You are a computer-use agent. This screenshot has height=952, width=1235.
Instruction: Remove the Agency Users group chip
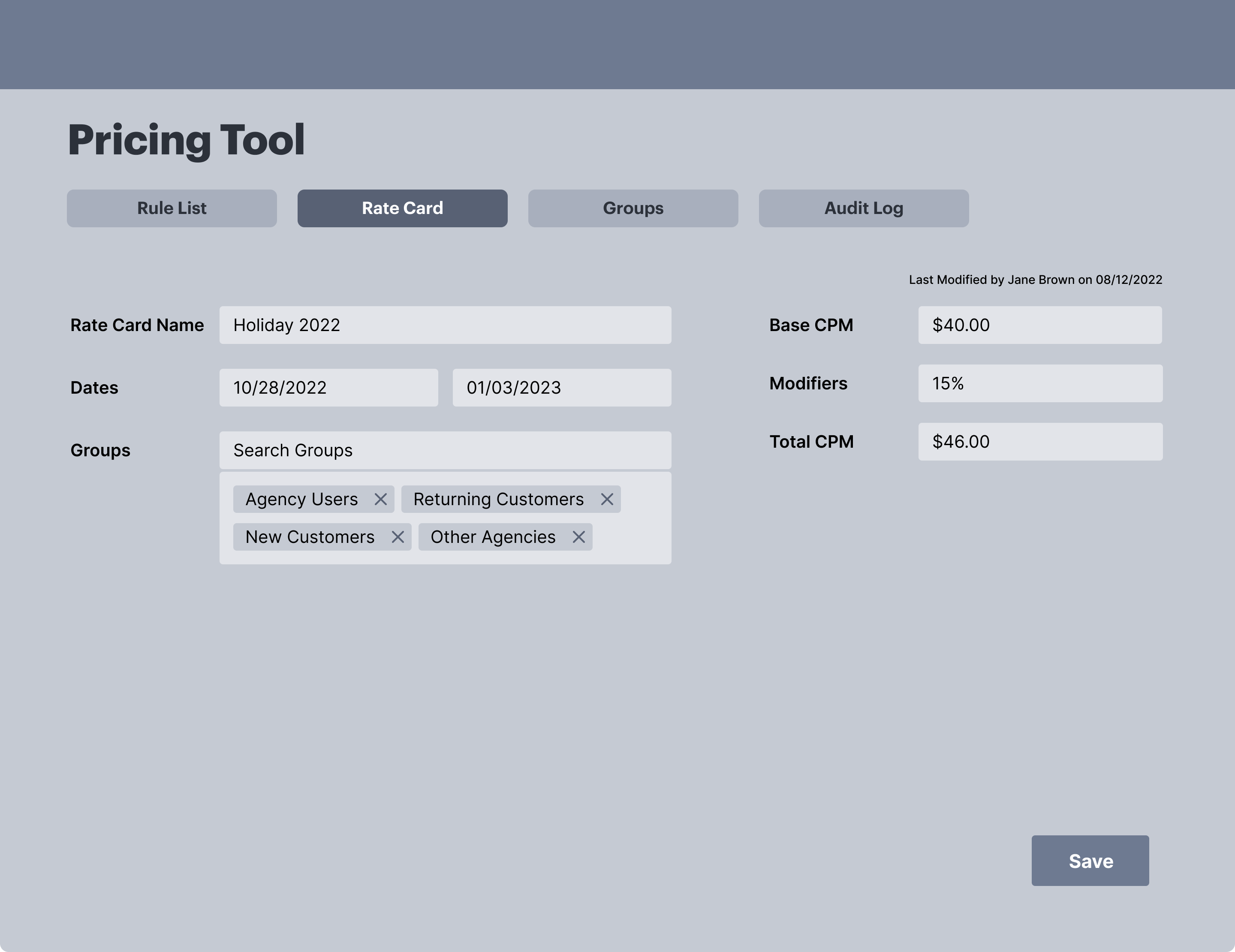(381, 499)
